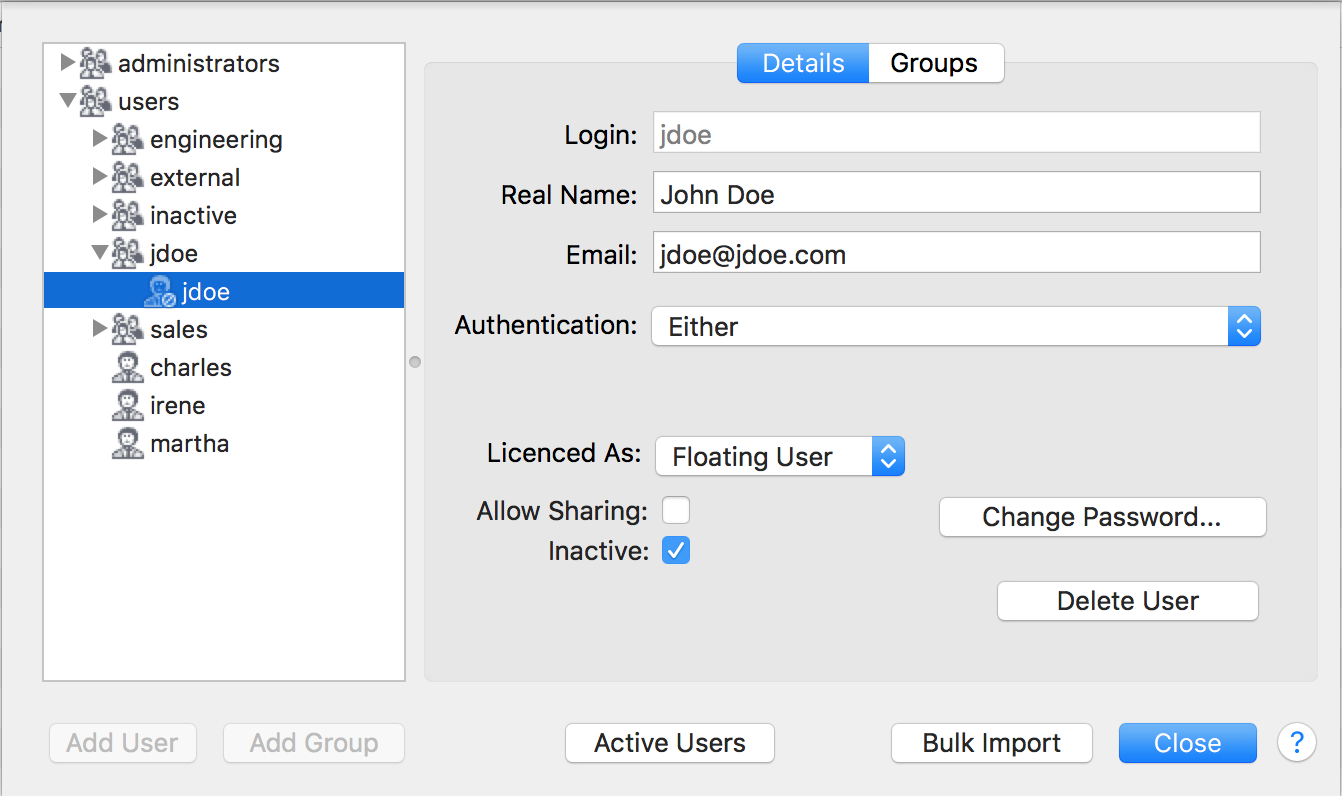The height and width of the screenshot is (796, 1342).
Task: Expand the administrators group tree node
Action: point(67,63)
